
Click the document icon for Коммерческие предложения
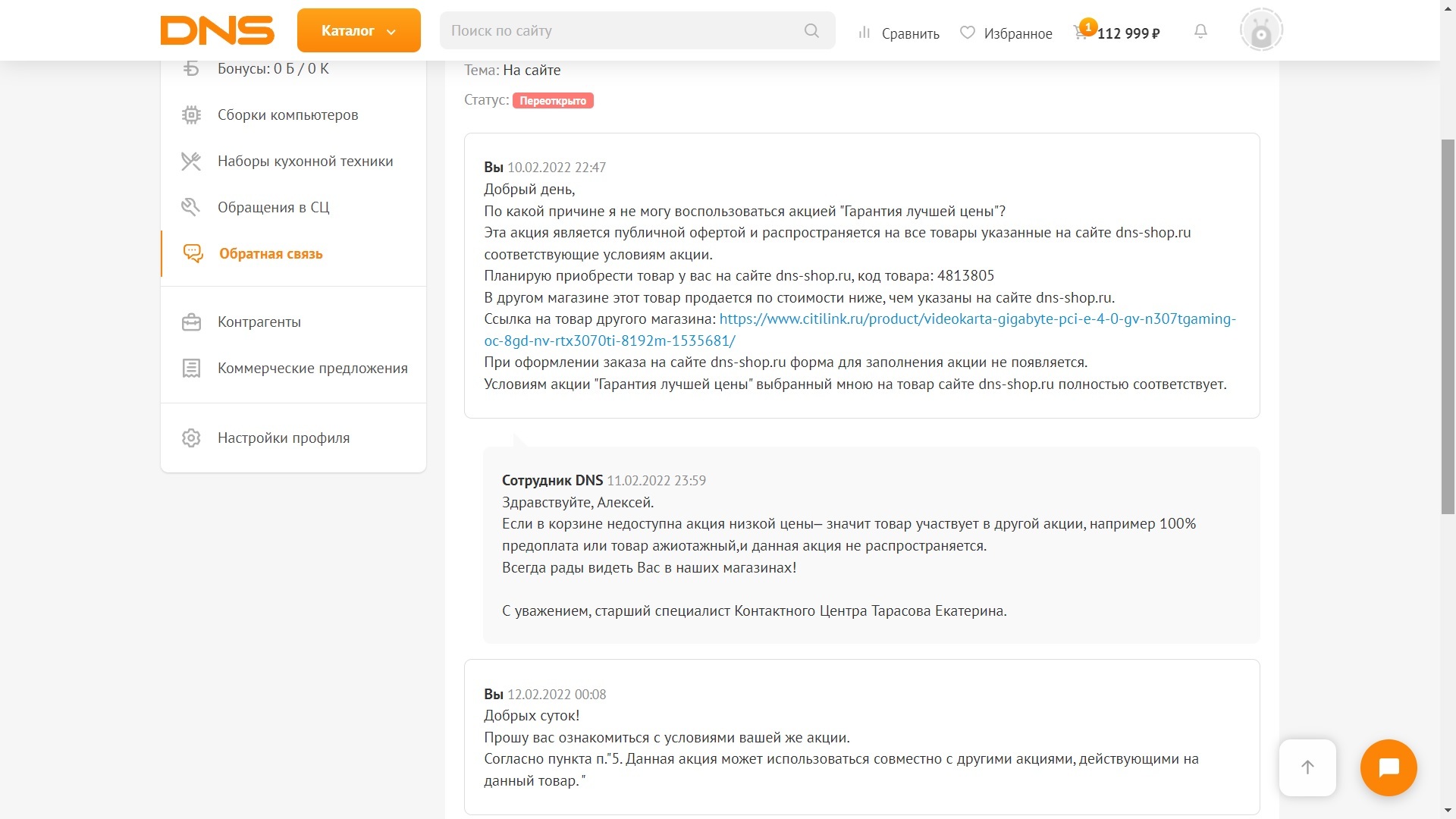click(191, 368)
